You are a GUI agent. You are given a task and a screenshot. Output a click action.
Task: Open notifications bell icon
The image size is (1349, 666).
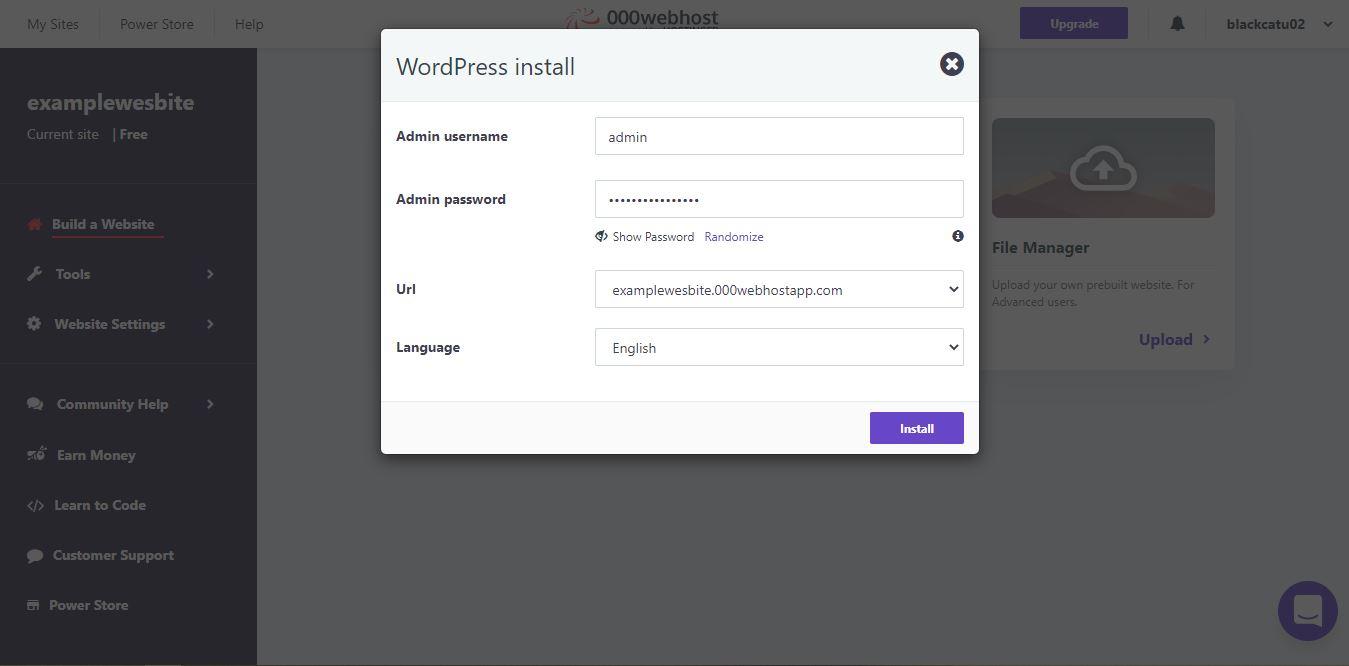pos(1177,23)
